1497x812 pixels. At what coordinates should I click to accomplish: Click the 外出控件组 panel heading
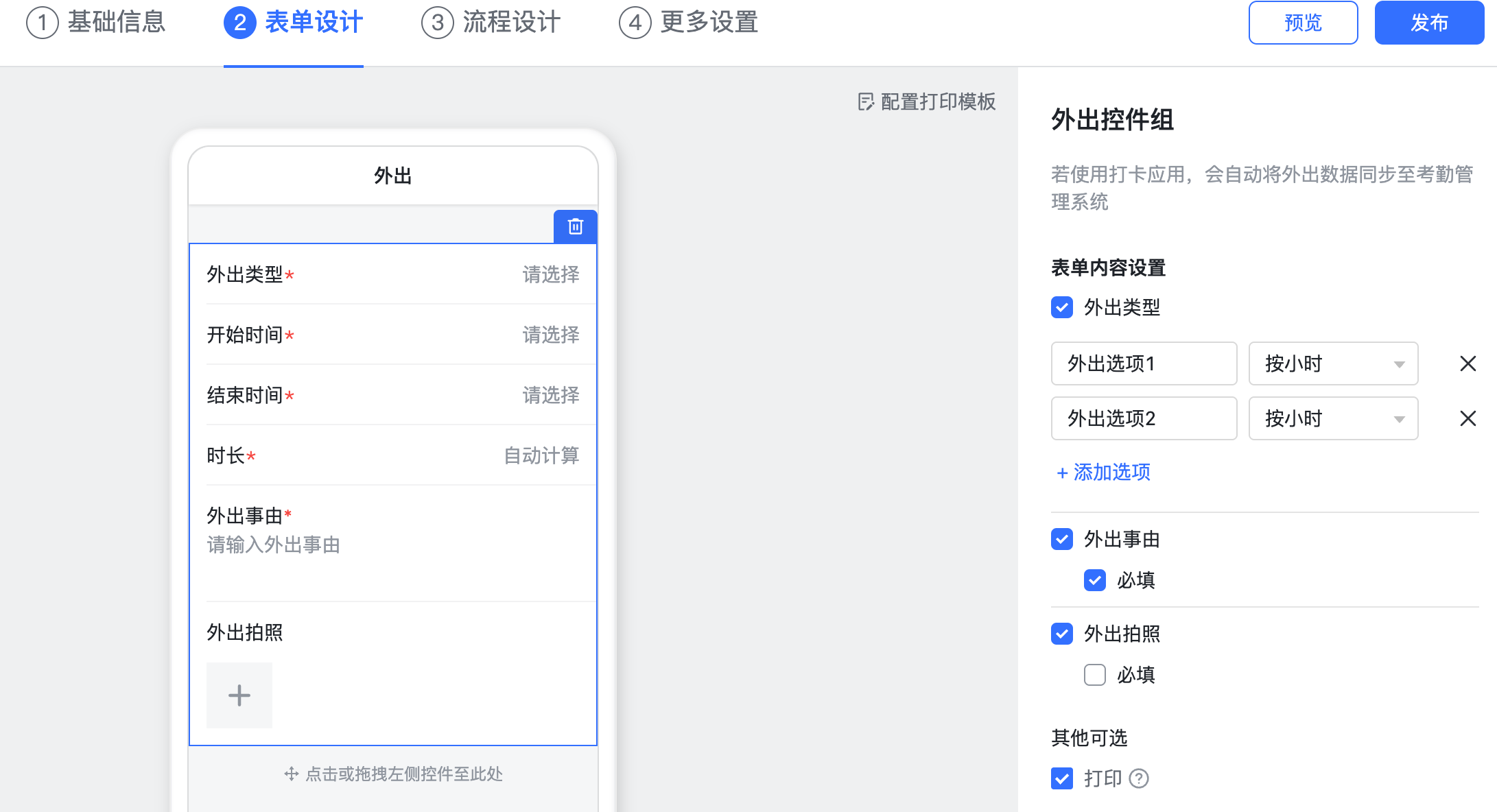point(1112,120)
